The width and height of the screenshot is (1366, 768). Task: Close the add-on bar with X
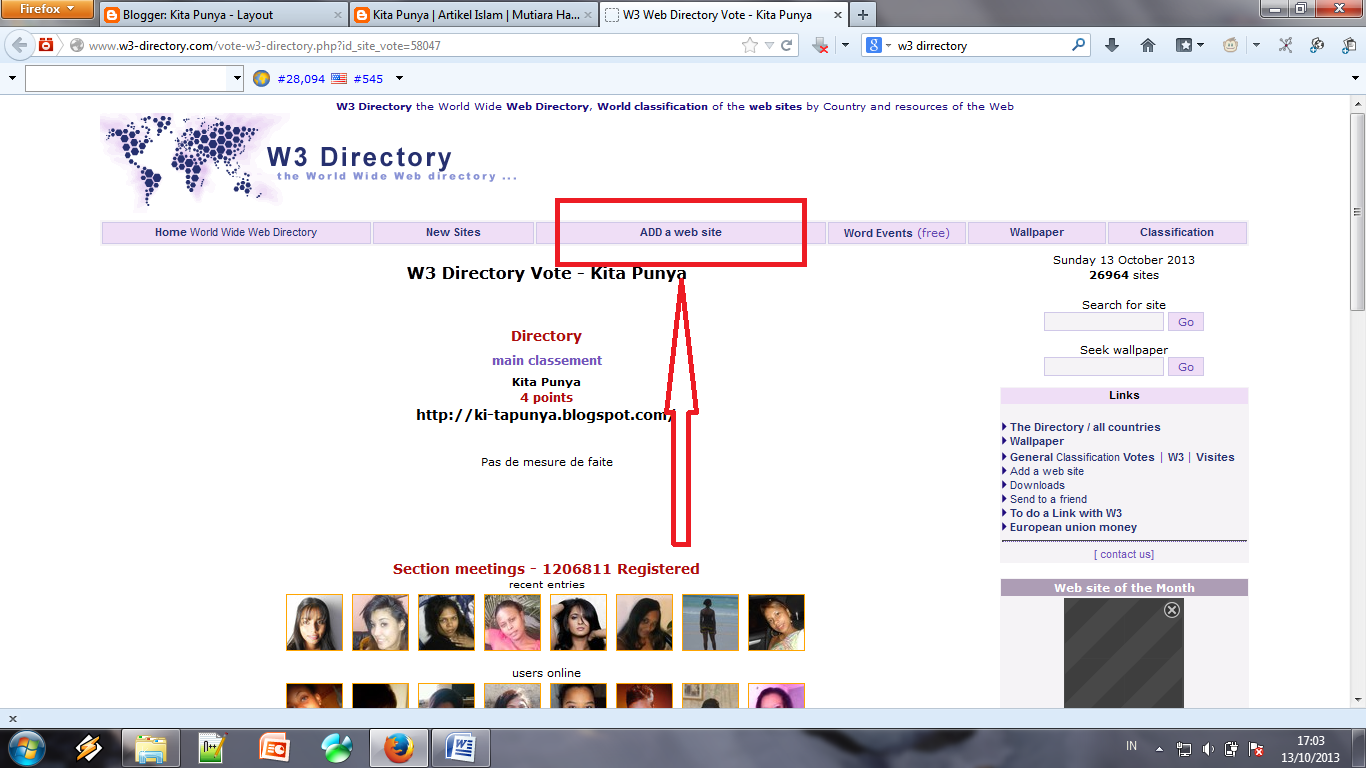(12, 718)
